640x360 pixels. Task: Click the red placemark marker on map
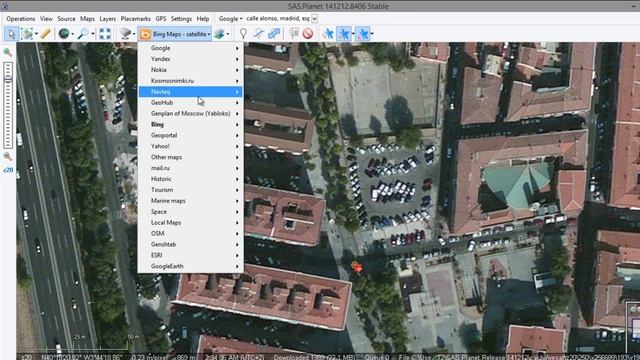coord(357,267)
